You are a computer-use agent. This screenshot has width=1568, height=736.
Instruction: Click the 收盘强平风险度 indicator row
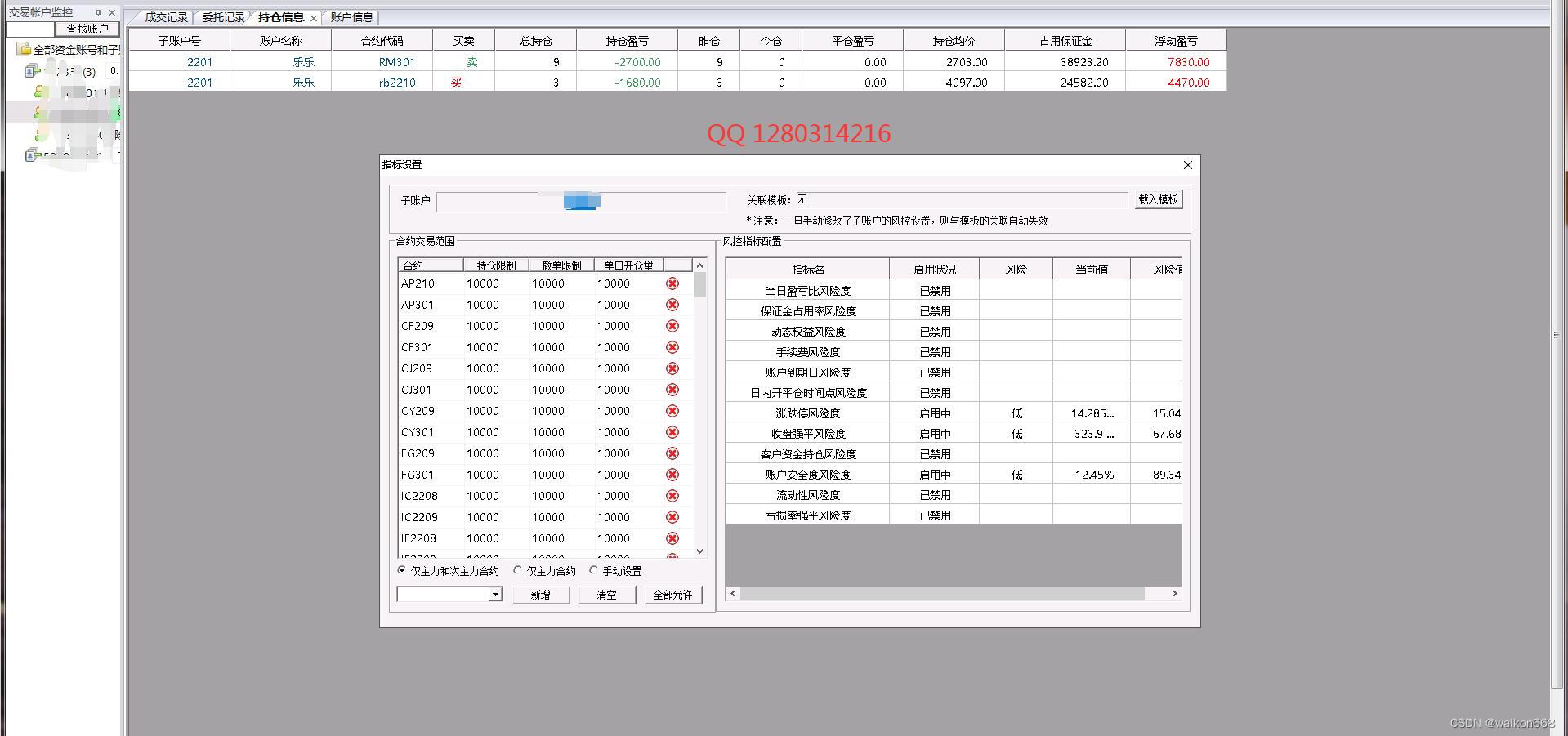click(x=954, y=433)
